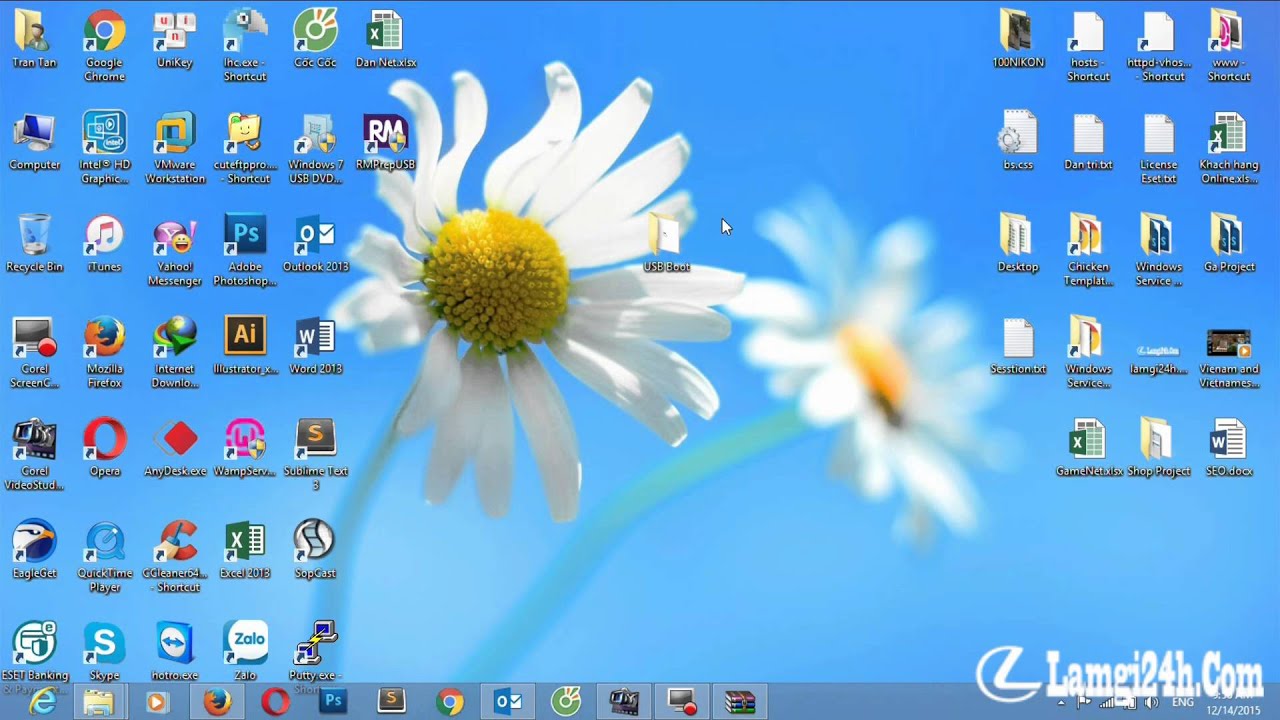Image resolution: width=1280 pixels, height=720 pixels.
Task: Open the Excel 2013 desktop icon
Action: click(245, 549)
